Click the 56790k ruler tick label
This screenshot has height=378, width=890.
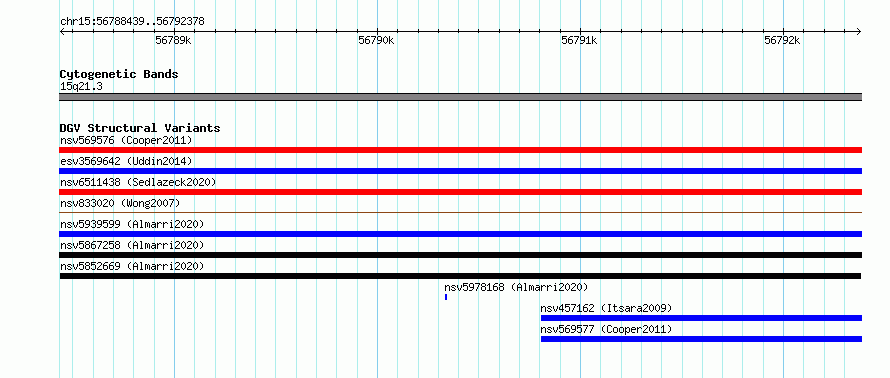pyautogui.click(x=376, y=40)
